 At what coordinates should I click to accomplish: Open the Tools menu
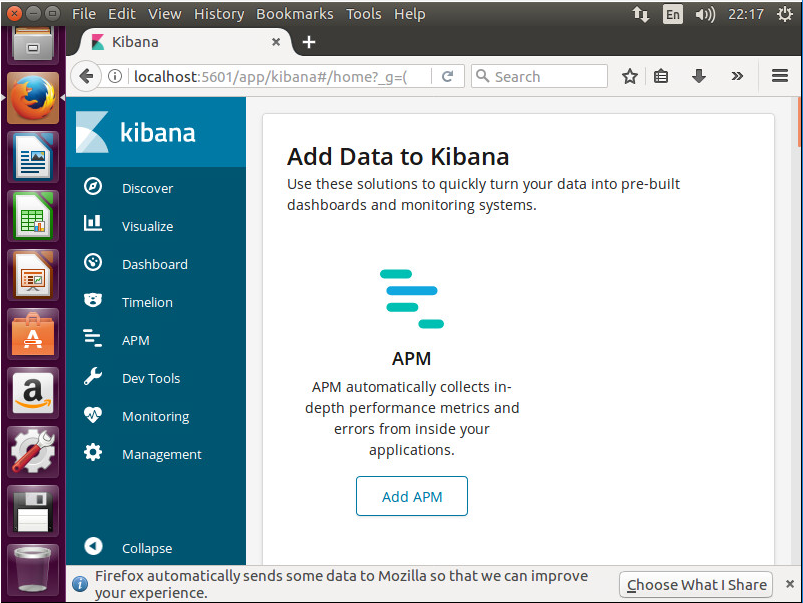click(363, 14)
